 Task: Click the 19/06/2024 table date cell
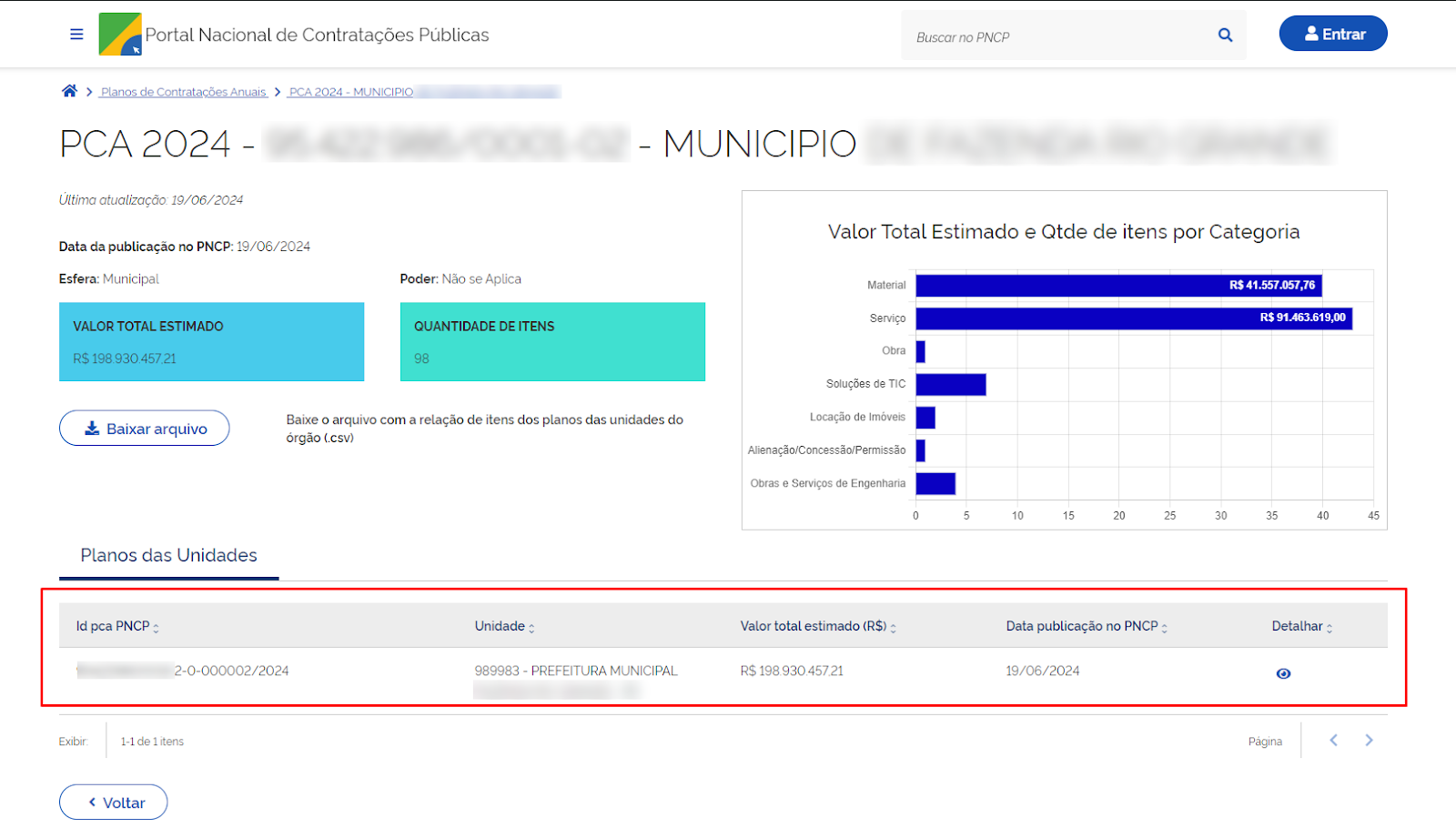[x=1043, y=671]
